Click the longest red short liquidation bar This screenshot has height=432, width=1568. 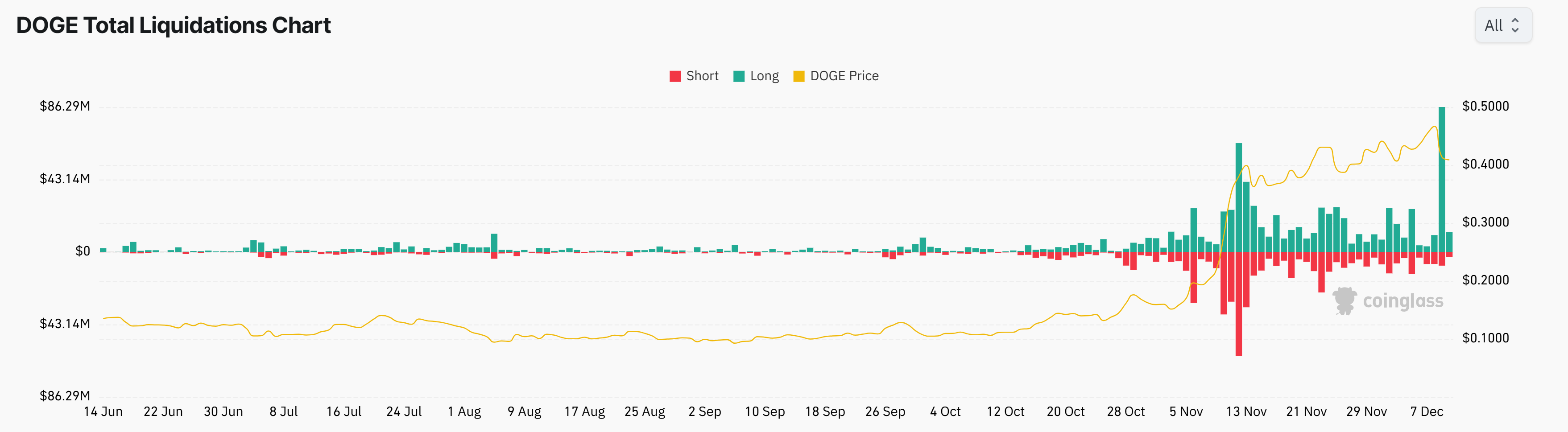pyautogui.click(x=1238, y=303)
